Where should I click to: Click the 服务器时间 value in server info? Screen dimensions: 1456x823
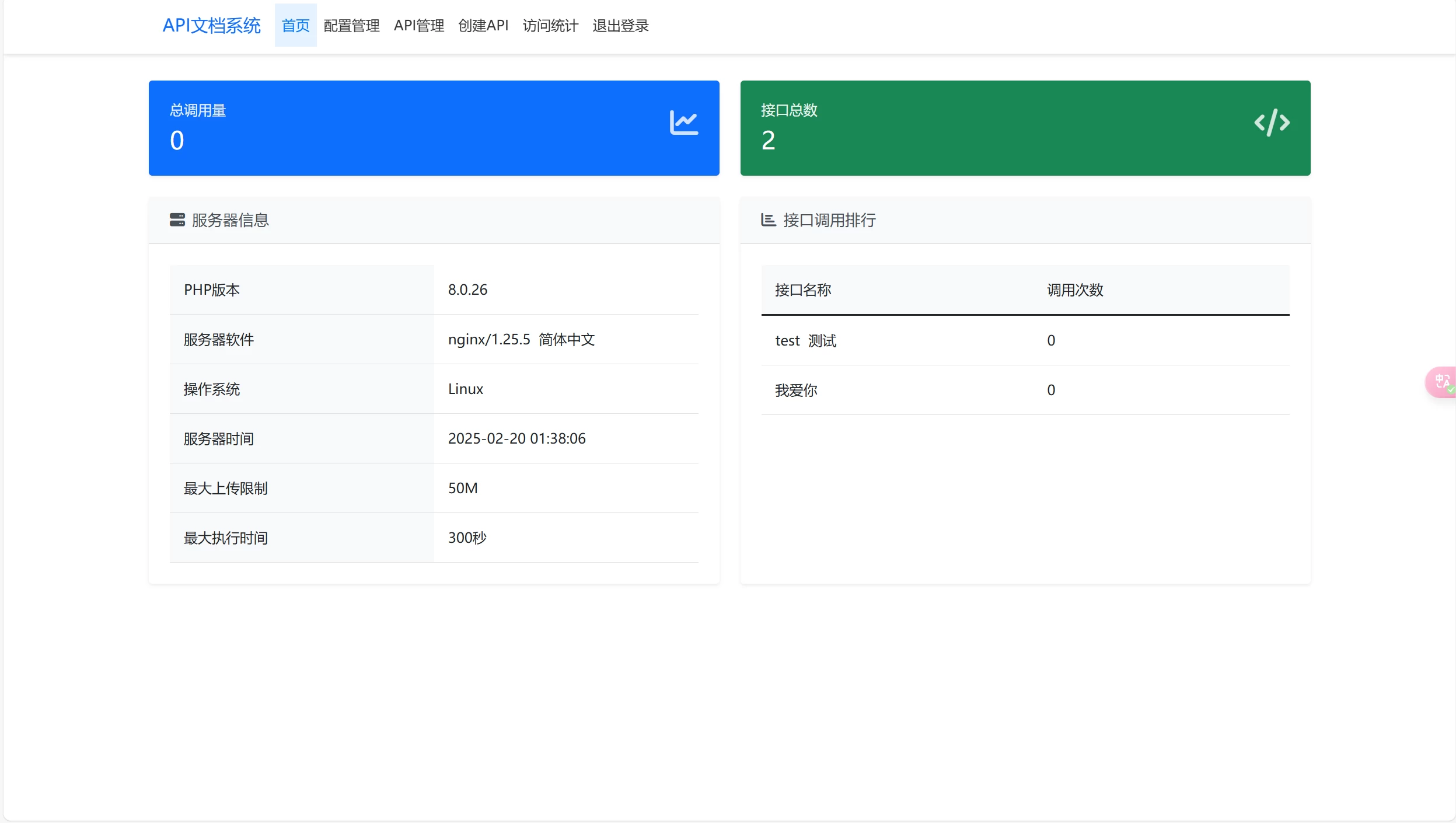tap(516, 438)
